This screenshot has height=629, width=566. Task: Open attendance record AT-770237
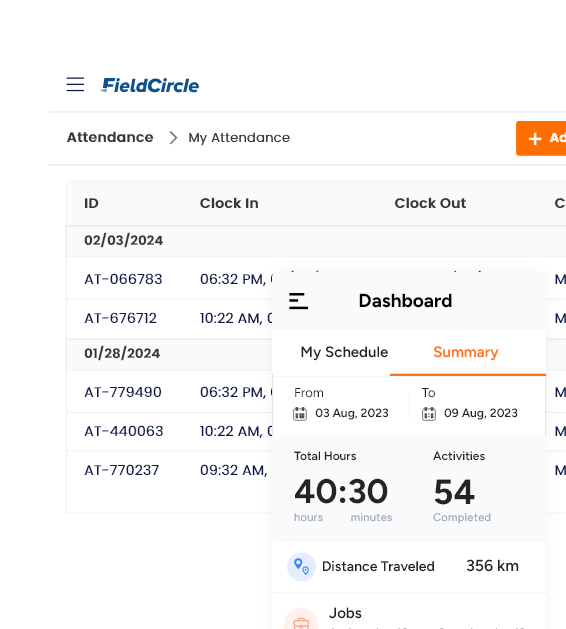tap(122, 470)
